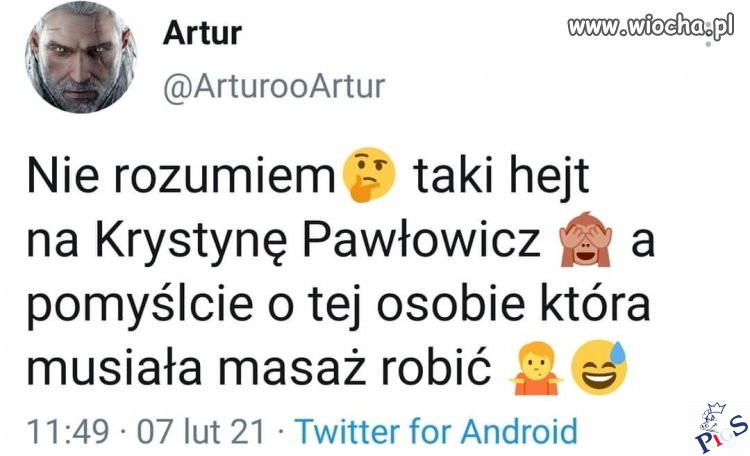Click the words musiała masaż robić

click(259, 368)
